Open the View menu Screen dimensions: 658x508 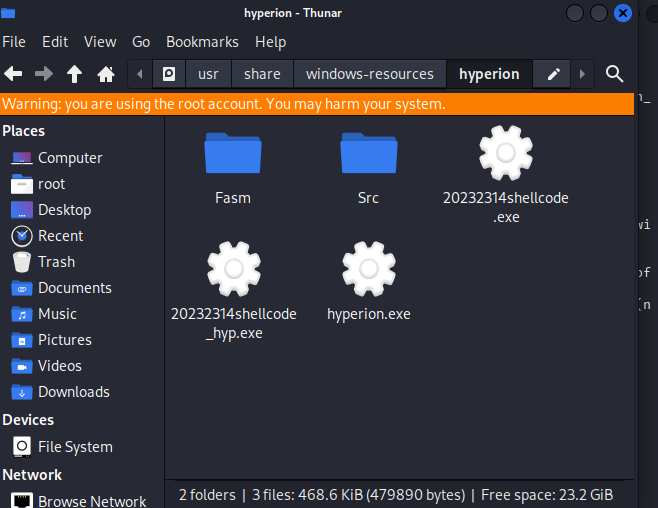[100, 42]
